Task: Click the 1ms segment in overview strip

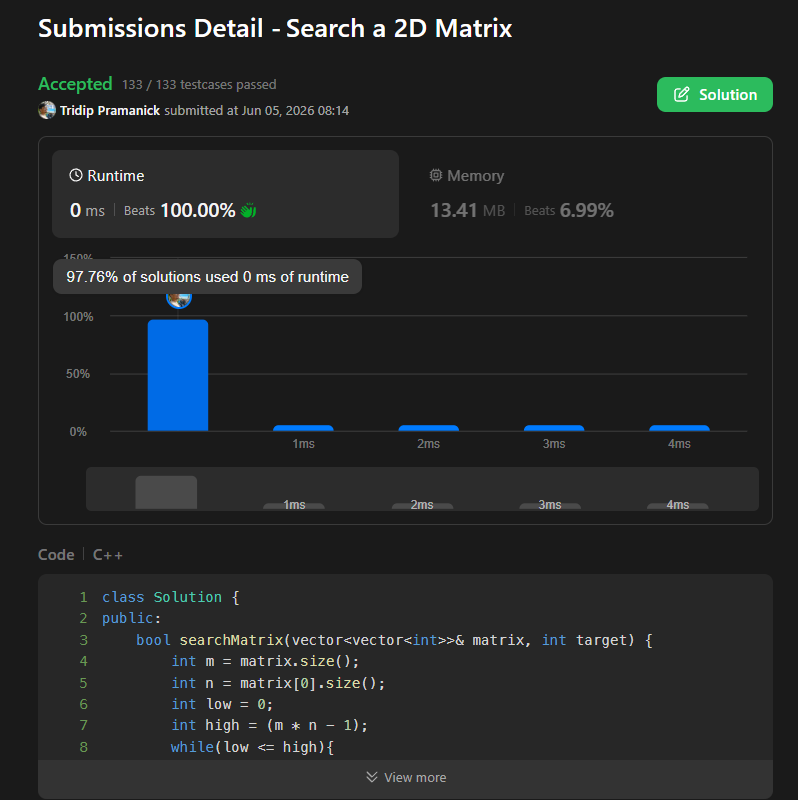Action: click(x=294, y=505)
